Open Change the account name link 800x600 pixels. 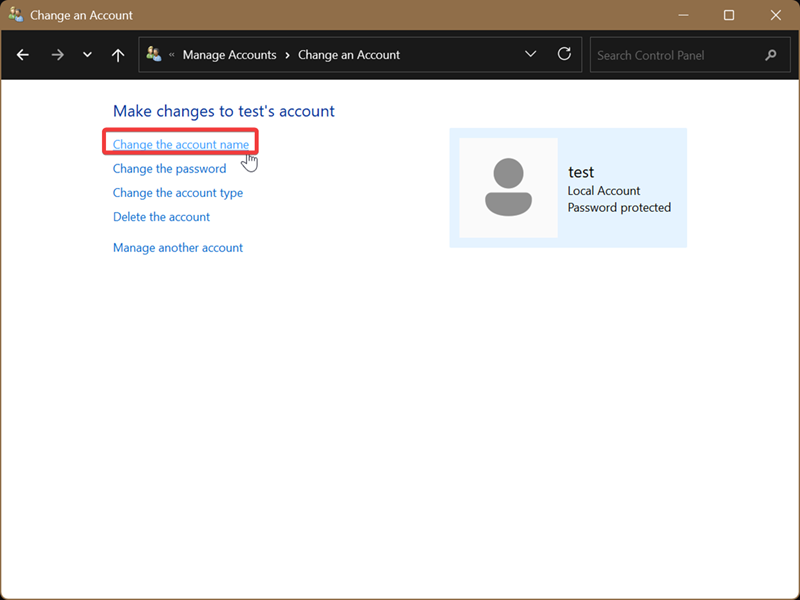pyautogui.click(x=181, y=144)
